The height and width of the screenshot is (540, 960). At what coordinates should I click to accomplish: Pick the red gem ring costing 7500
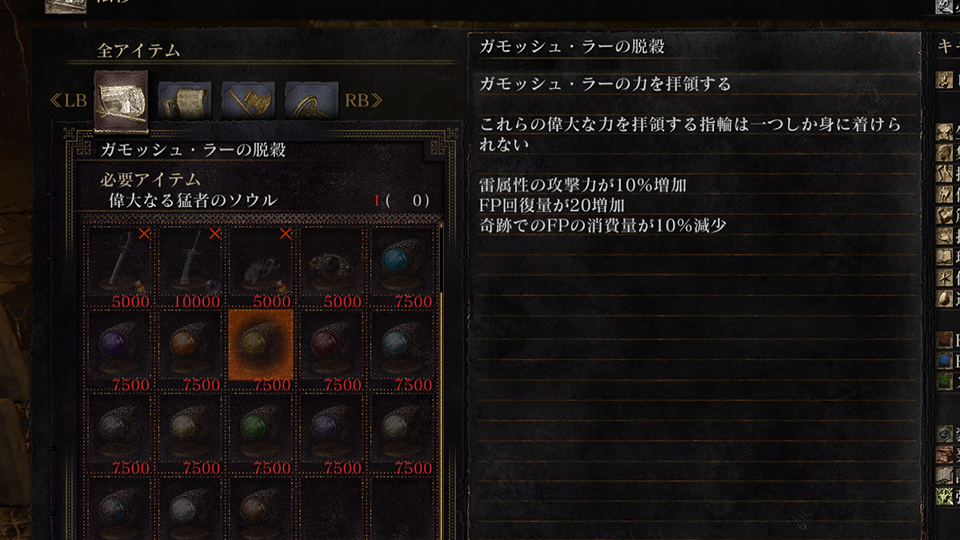[x=332, y=350]
